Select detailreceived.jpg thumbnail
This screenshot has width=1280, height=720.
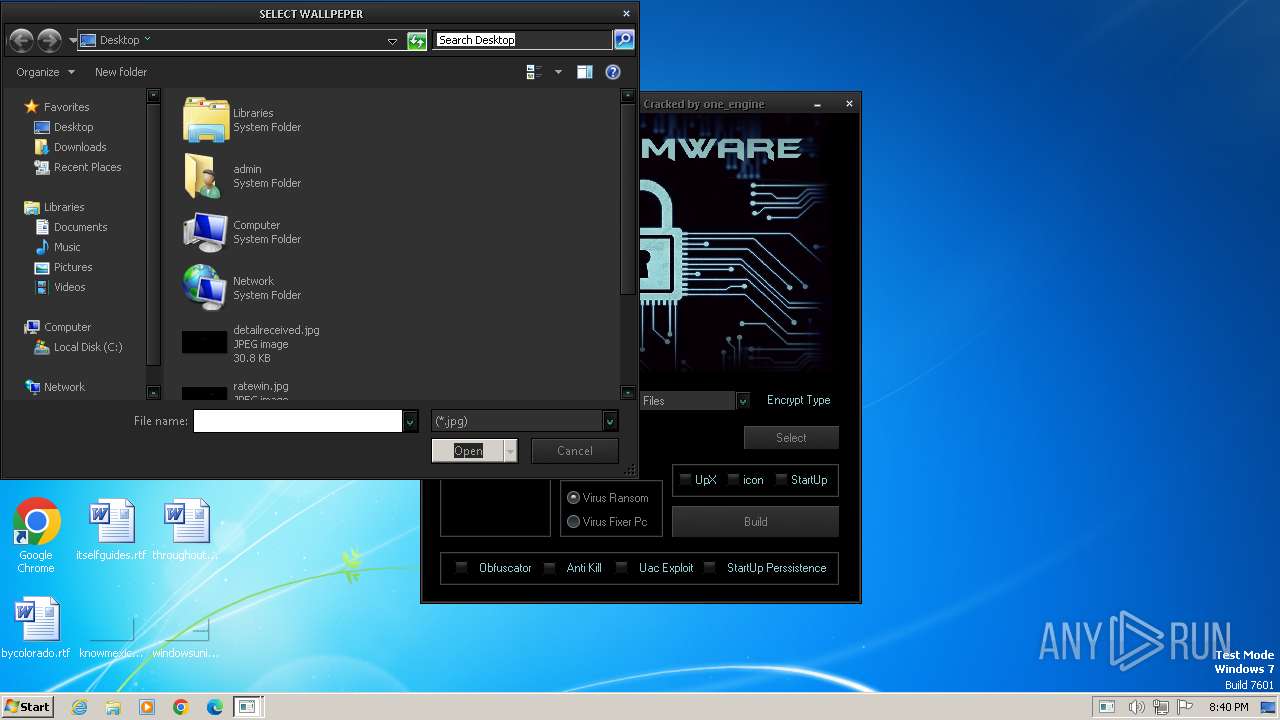point(204,343)
